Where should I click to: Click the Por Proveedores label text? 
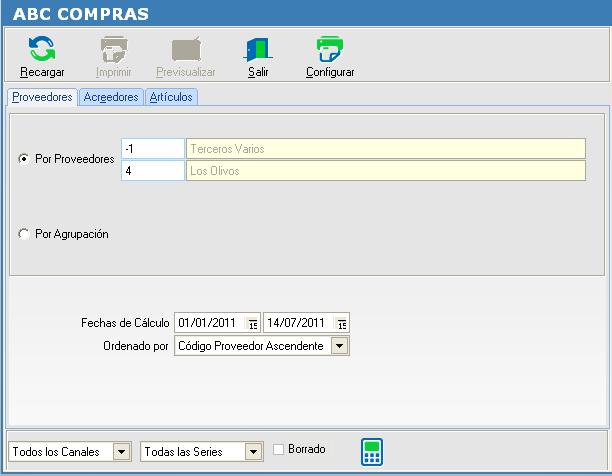[75, 159]
